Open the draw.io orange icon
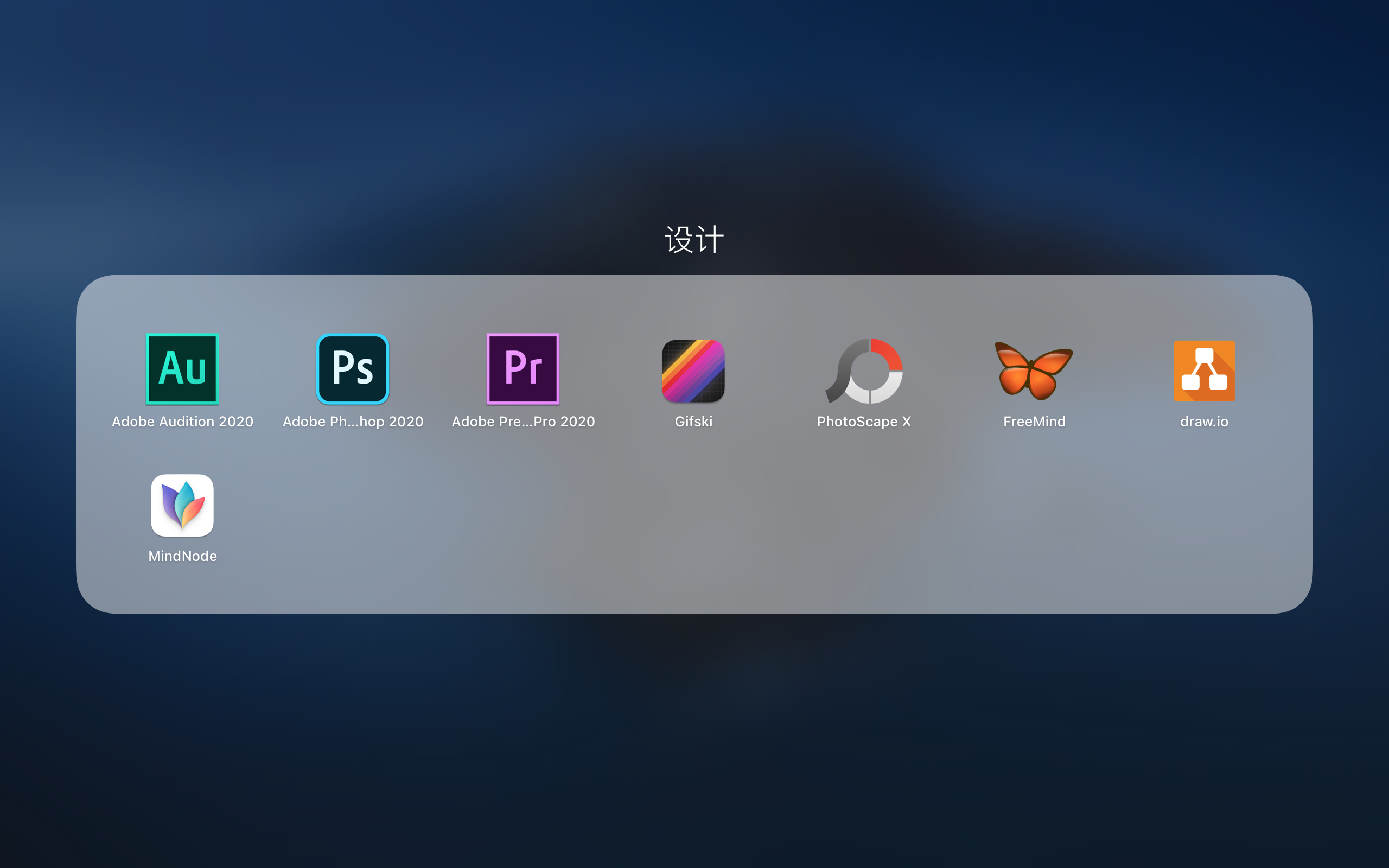This screenshot has height=868, width=1389. pos(1204,371)
